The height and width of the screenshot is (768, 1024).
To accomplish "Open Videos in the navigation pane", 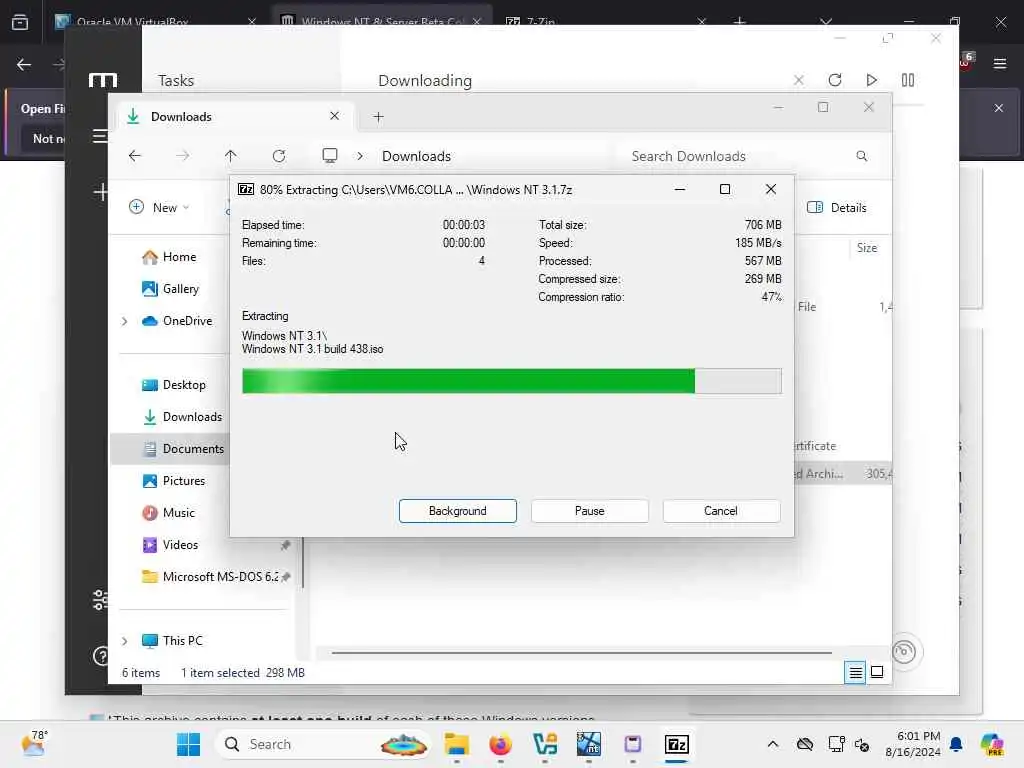I will pyautogui.click(x=170, y=545).
